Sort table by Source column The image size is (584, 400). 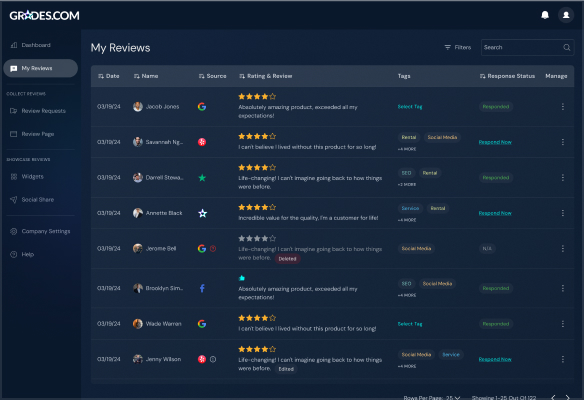coord(213,76)
